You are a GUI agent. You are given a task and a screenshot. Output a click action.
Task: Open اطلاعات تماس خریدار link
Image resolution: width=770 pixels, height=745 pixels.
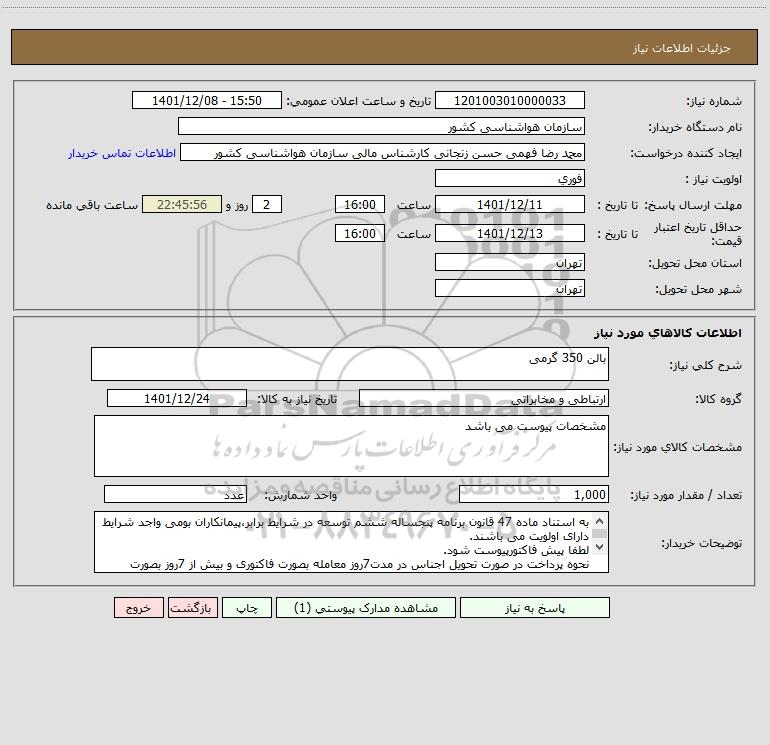coord(122,153)
